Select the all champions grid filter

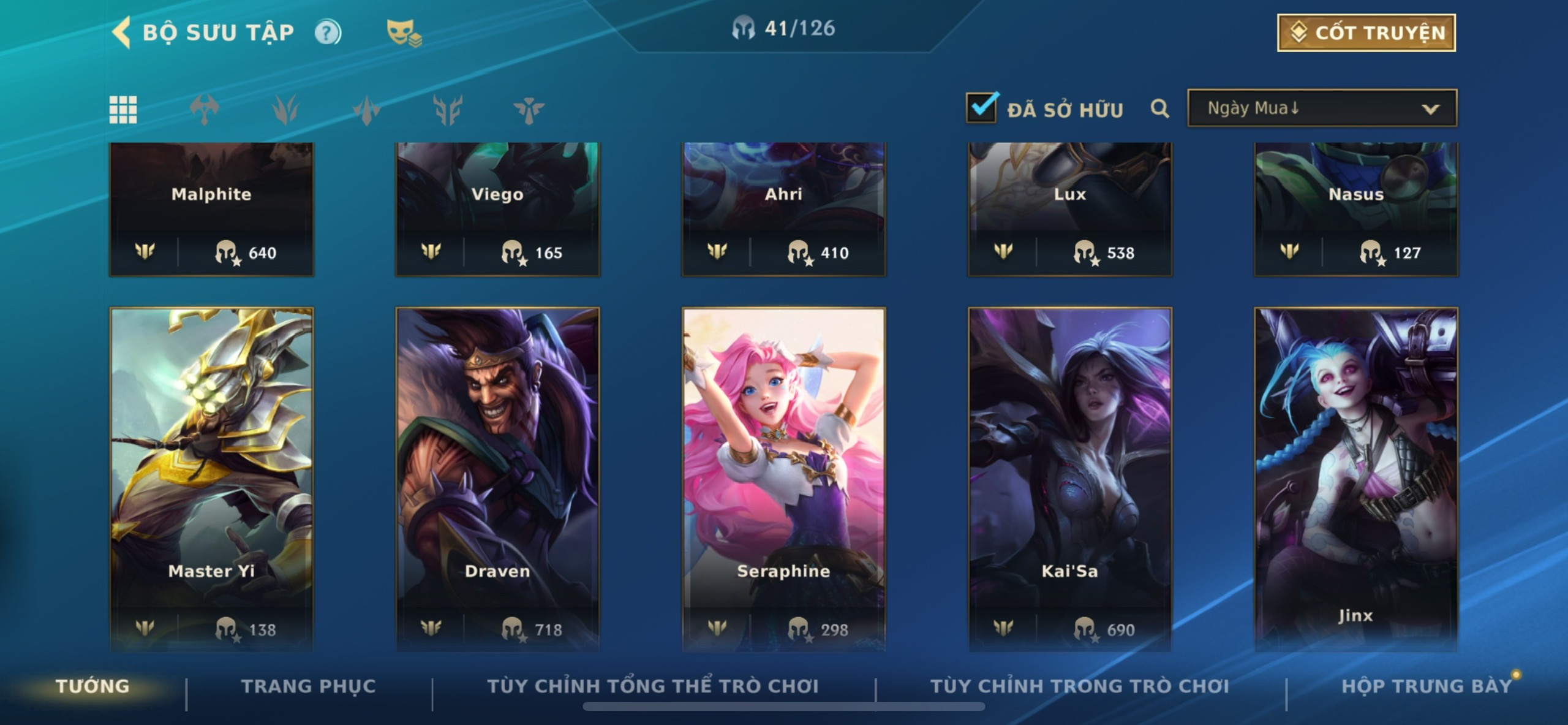click(x=123, y=110)
